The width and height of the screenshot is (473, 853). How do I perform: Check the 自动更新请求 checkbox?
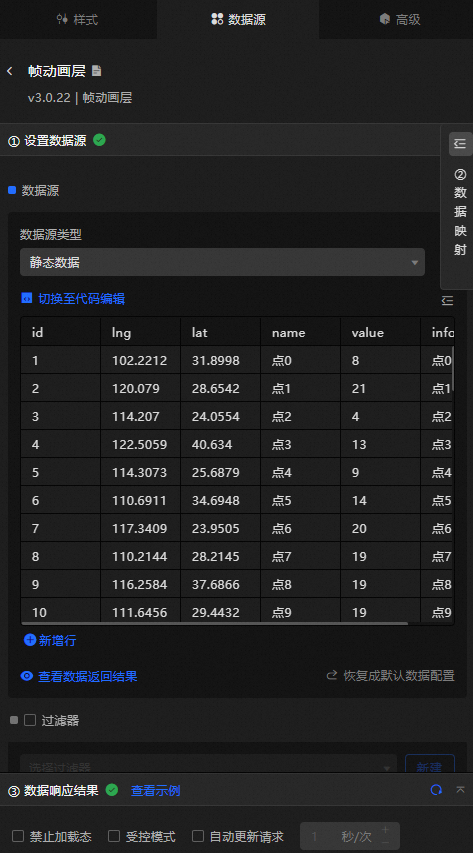[198, 836]
